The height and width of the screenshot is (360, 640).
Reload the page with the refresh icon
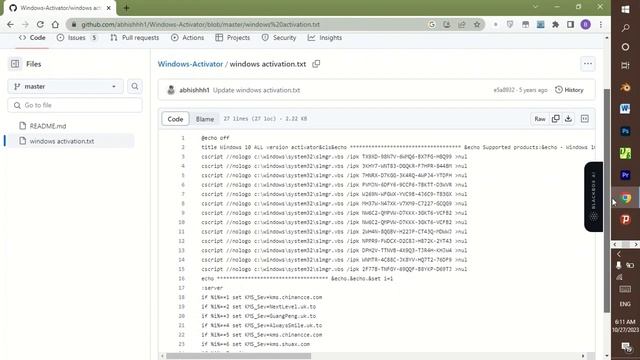point(40,24)
